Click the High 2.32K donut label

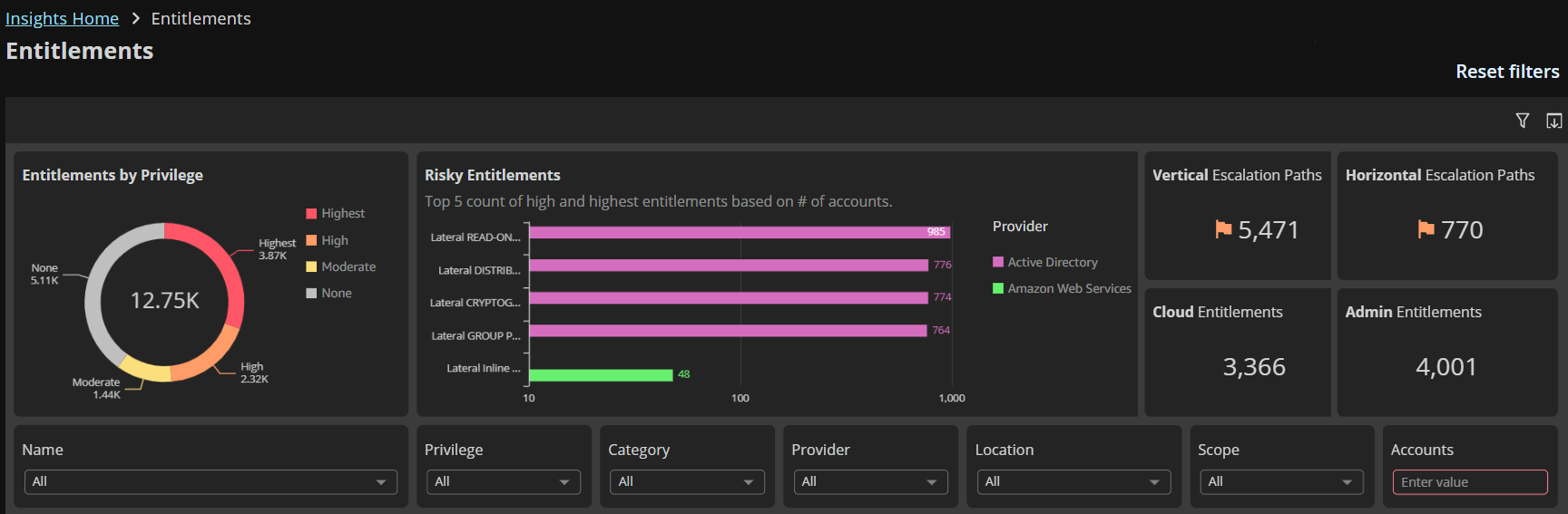(254, 373)
